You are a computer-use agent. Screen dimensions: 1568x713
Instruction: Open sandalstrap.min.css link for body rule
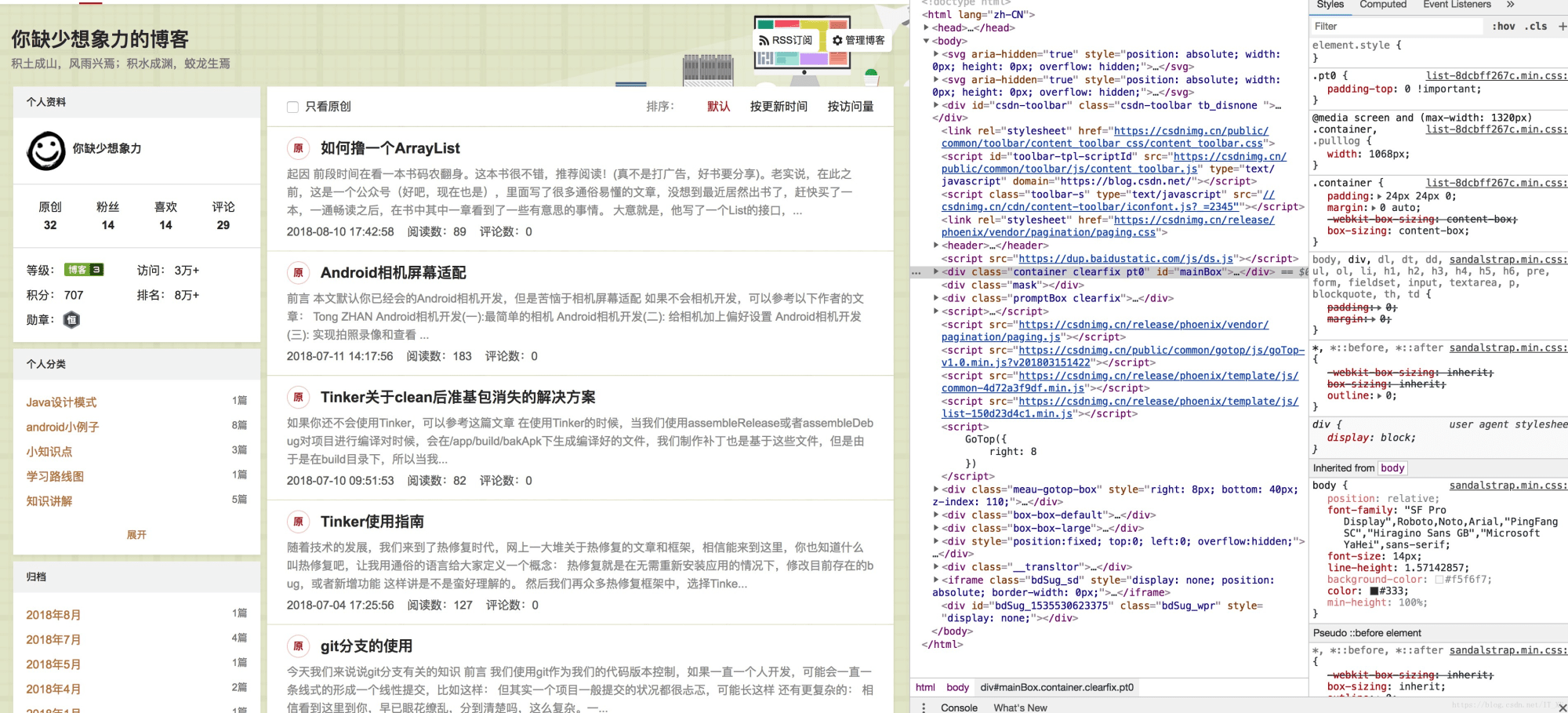tap(1508, 486)
